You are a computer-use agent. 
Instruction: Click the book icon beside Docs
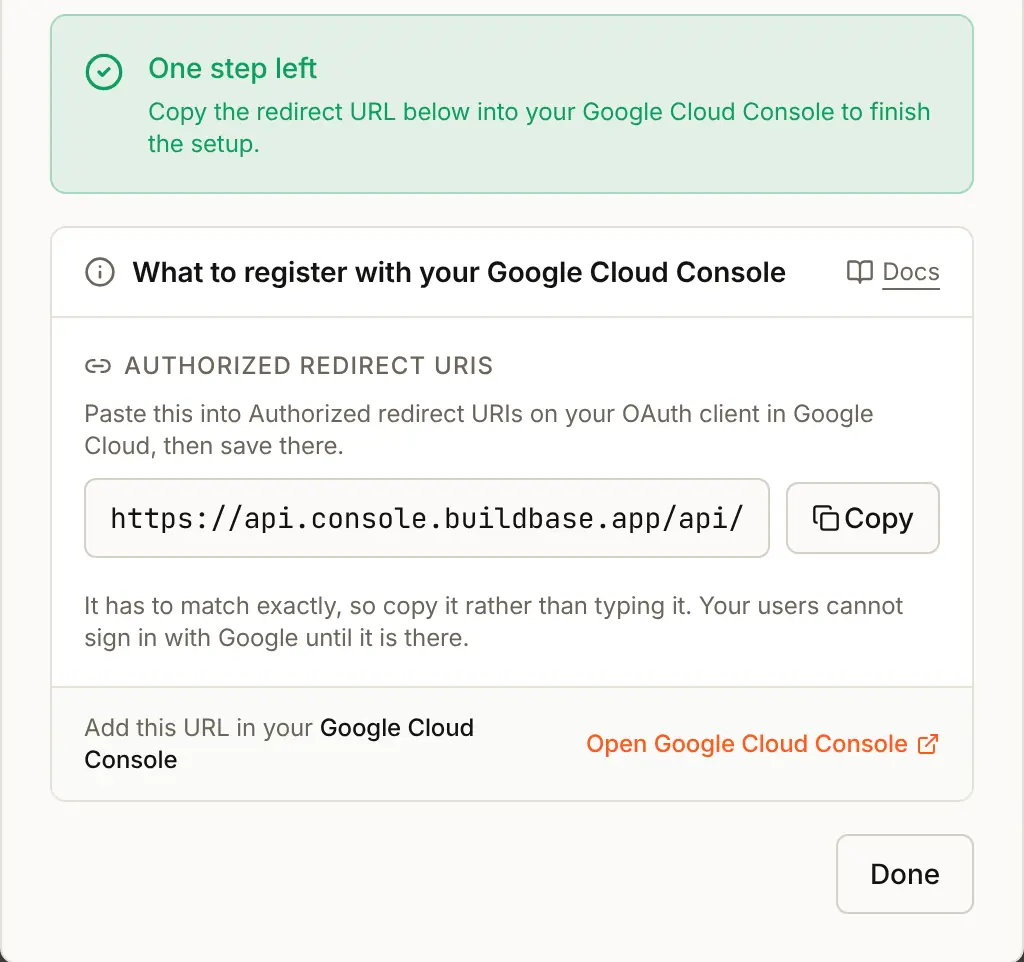click(859, 272)
